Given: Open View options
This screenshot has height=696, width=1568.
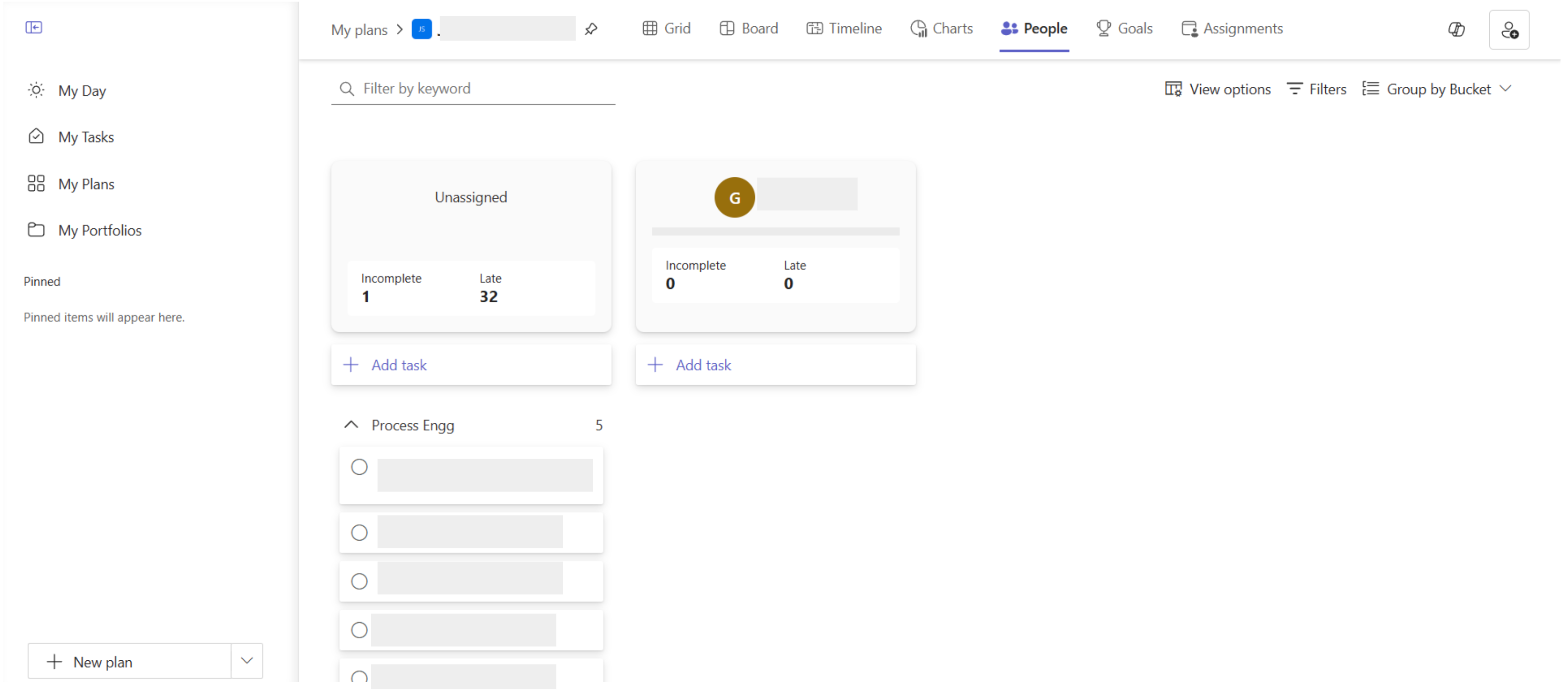Looking at the screenshot, I should point(1217,90).
